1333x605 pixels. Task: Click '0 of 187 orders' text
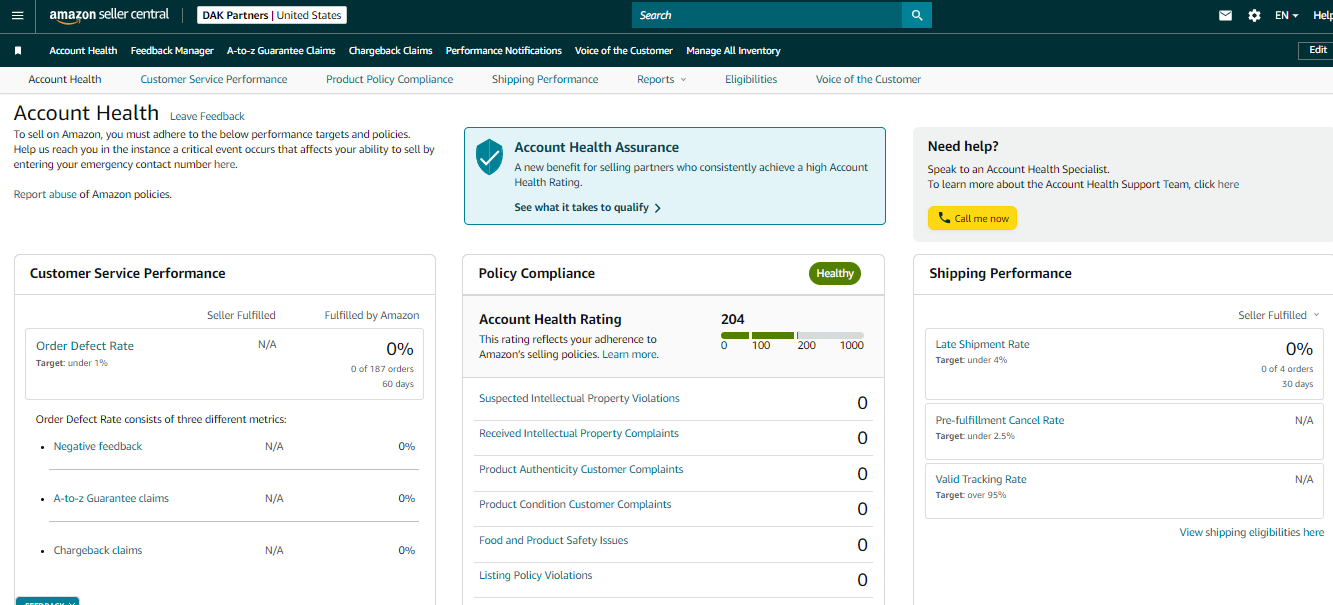(x=382, y=369)
